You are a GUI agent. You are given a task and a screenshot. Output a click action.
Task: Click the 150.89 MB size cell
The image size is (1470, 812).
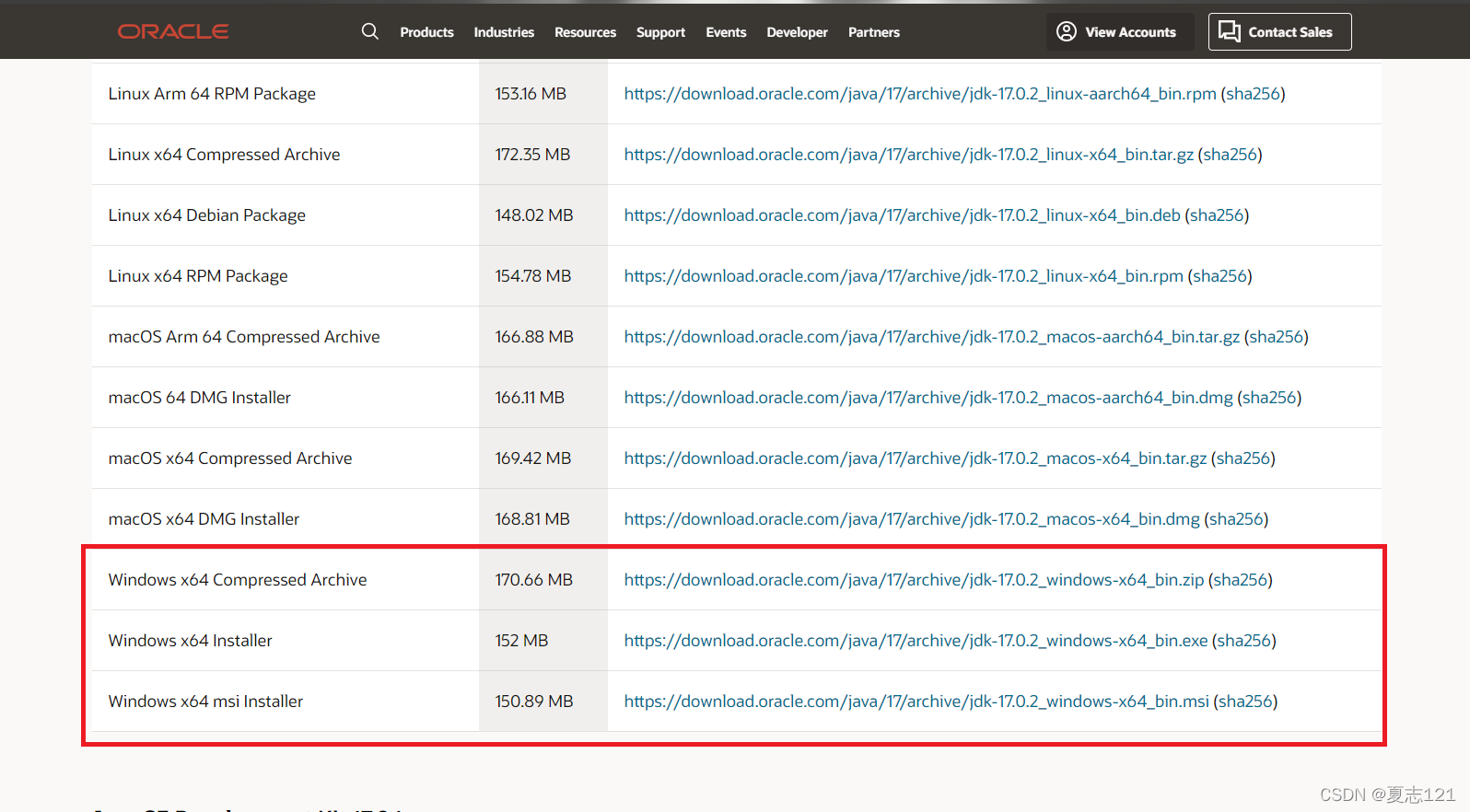tap(543, 702)
